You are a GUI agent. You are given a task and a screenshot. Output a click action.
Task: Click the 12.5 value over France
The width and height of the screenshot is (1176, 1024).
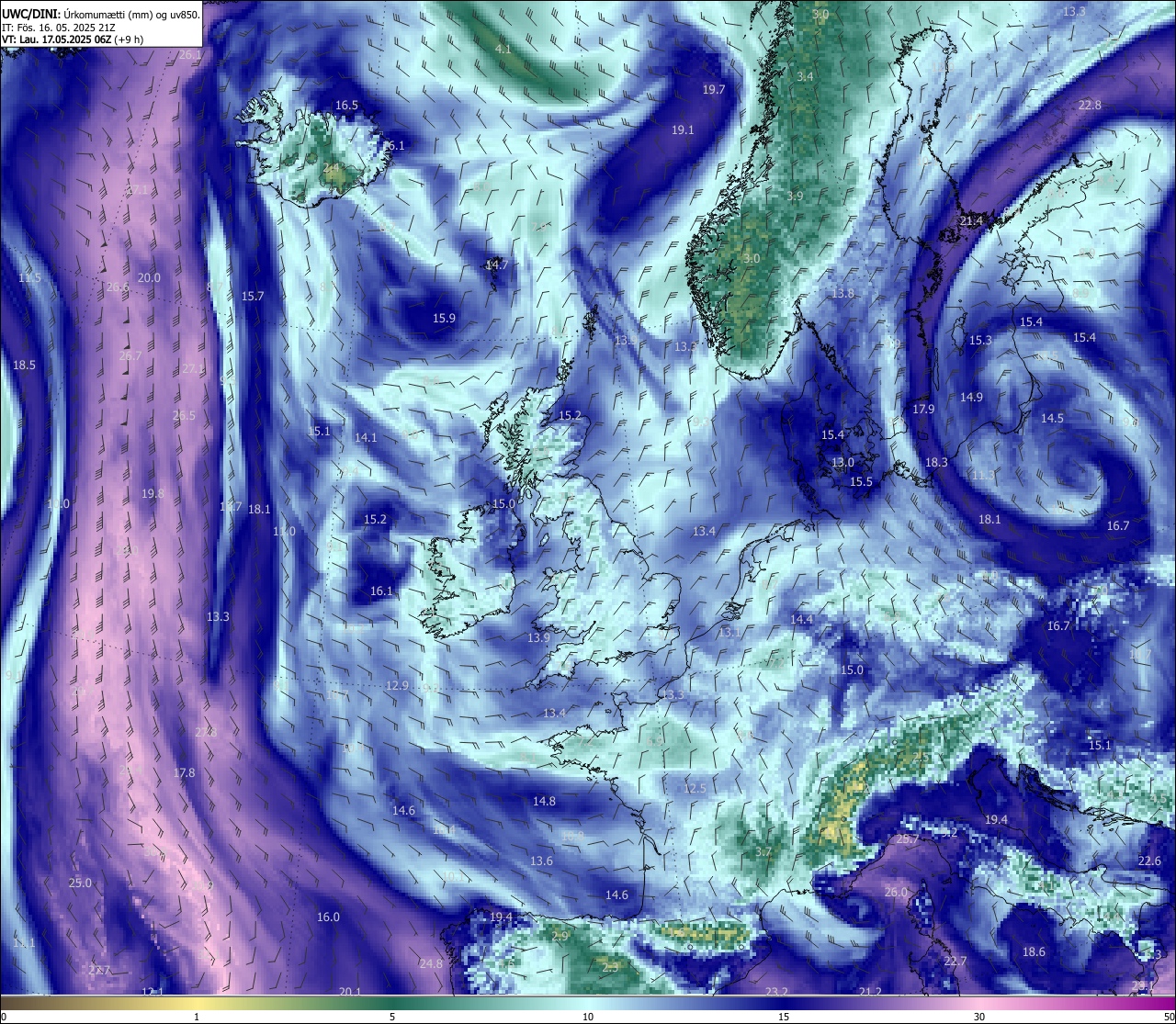point(695,789)
